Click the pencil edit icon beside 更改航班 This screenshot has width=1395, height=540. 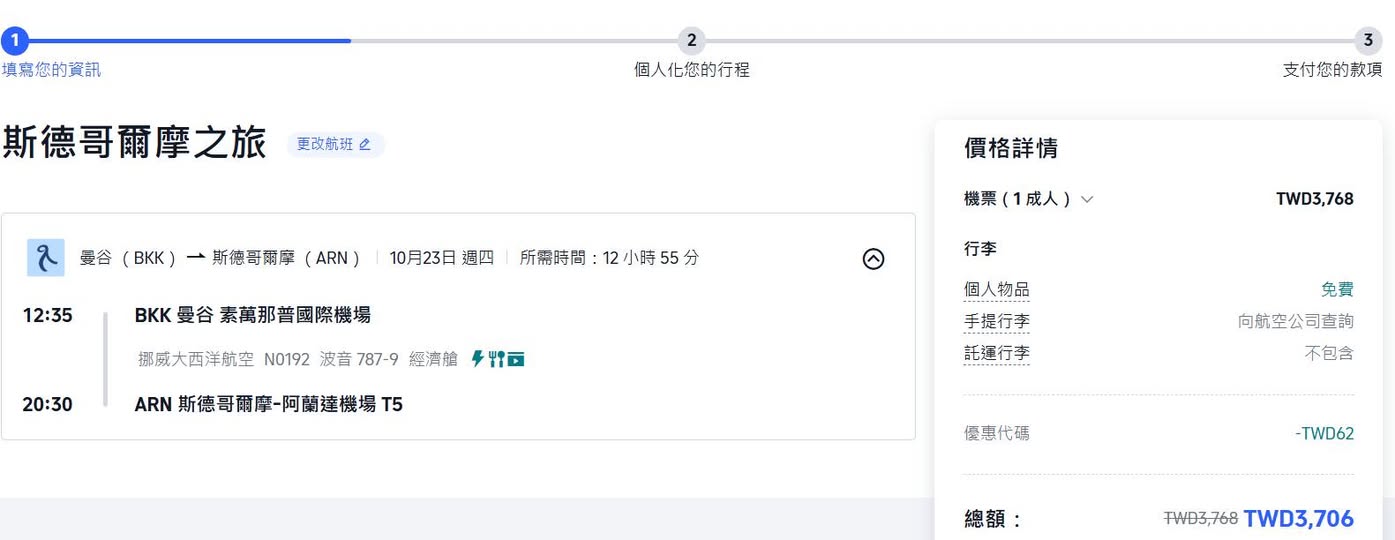click(365, 144)
